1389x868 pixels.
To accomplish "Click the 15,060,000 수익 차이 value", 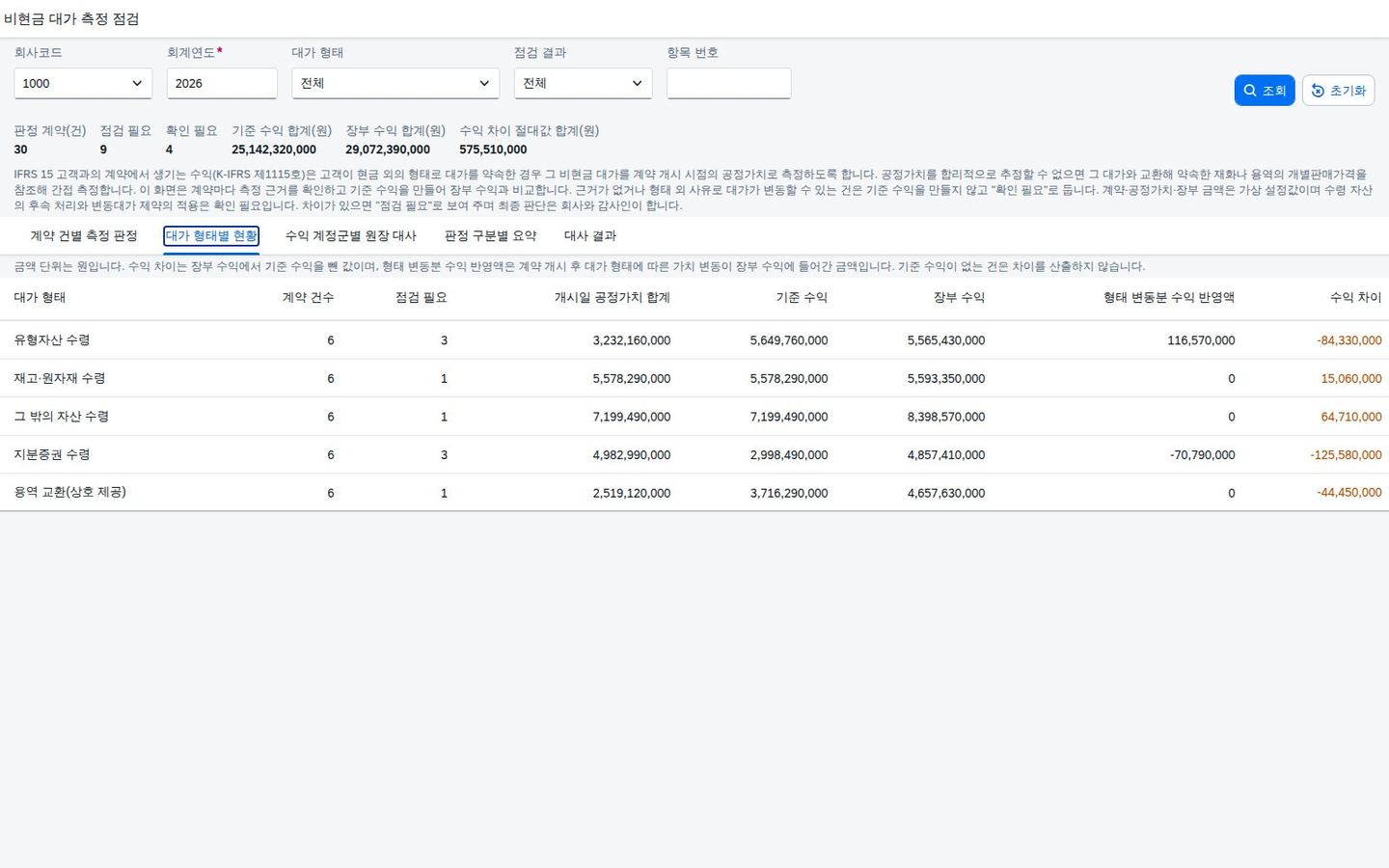I will (x=1351, y=379).
